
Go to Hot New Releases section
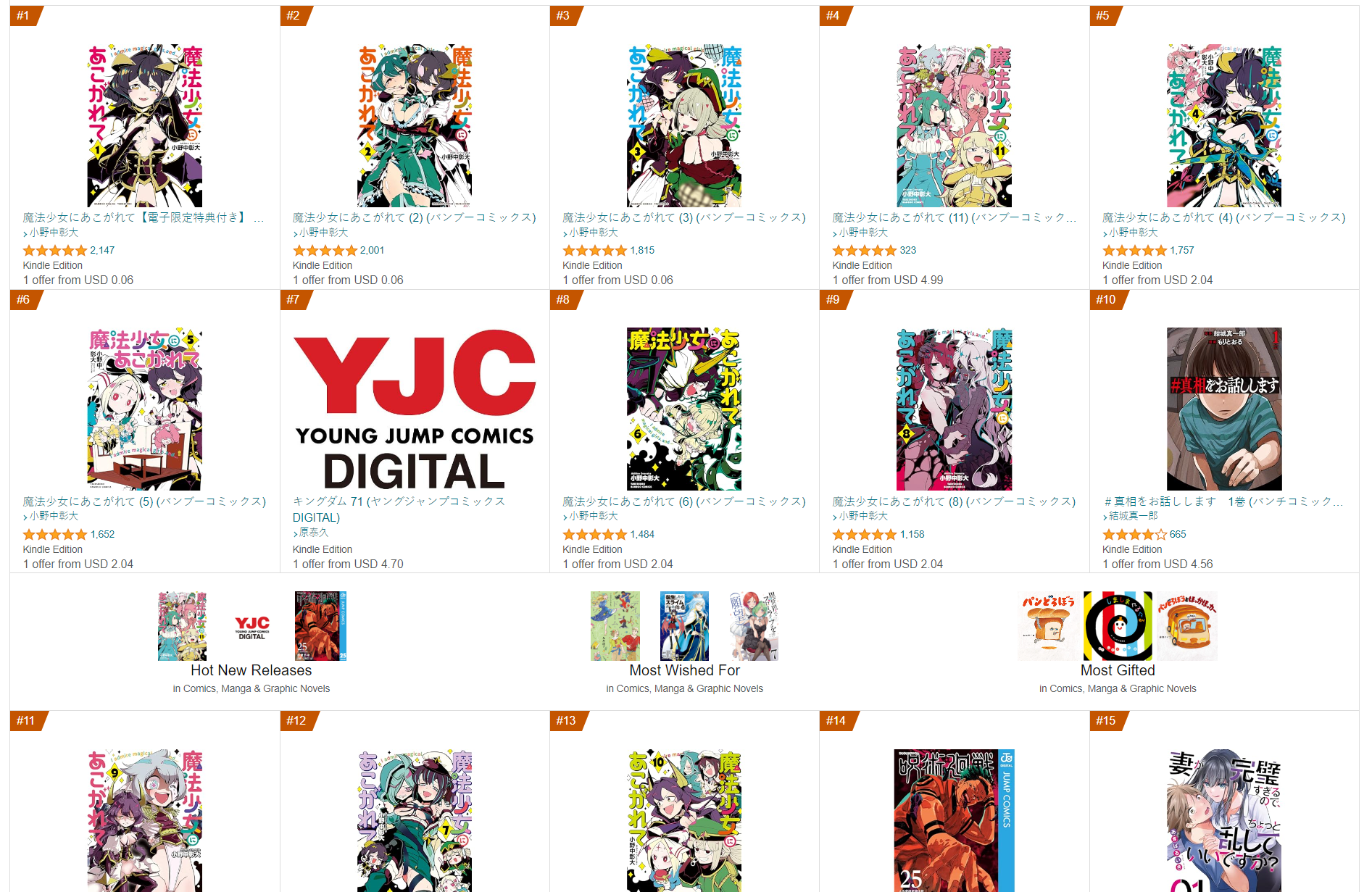pos(251,670)
